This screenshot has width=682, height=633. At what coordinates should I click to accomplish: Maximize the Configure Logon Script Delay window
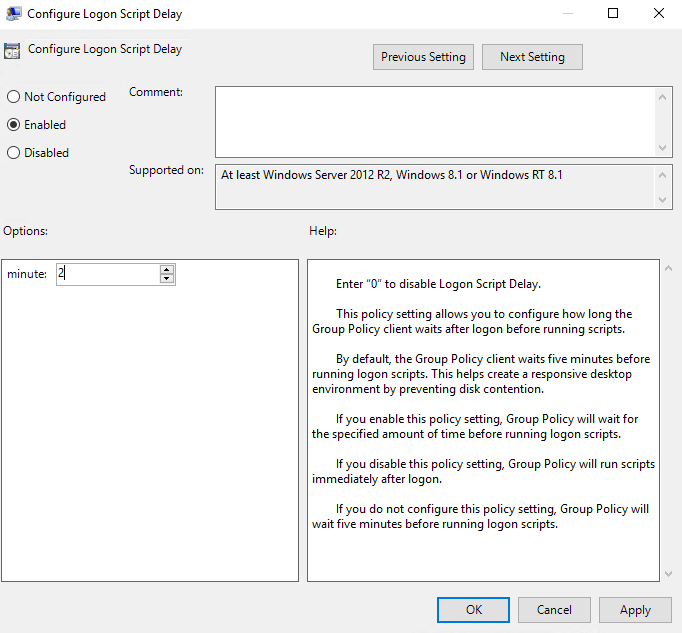coord(613,13)
